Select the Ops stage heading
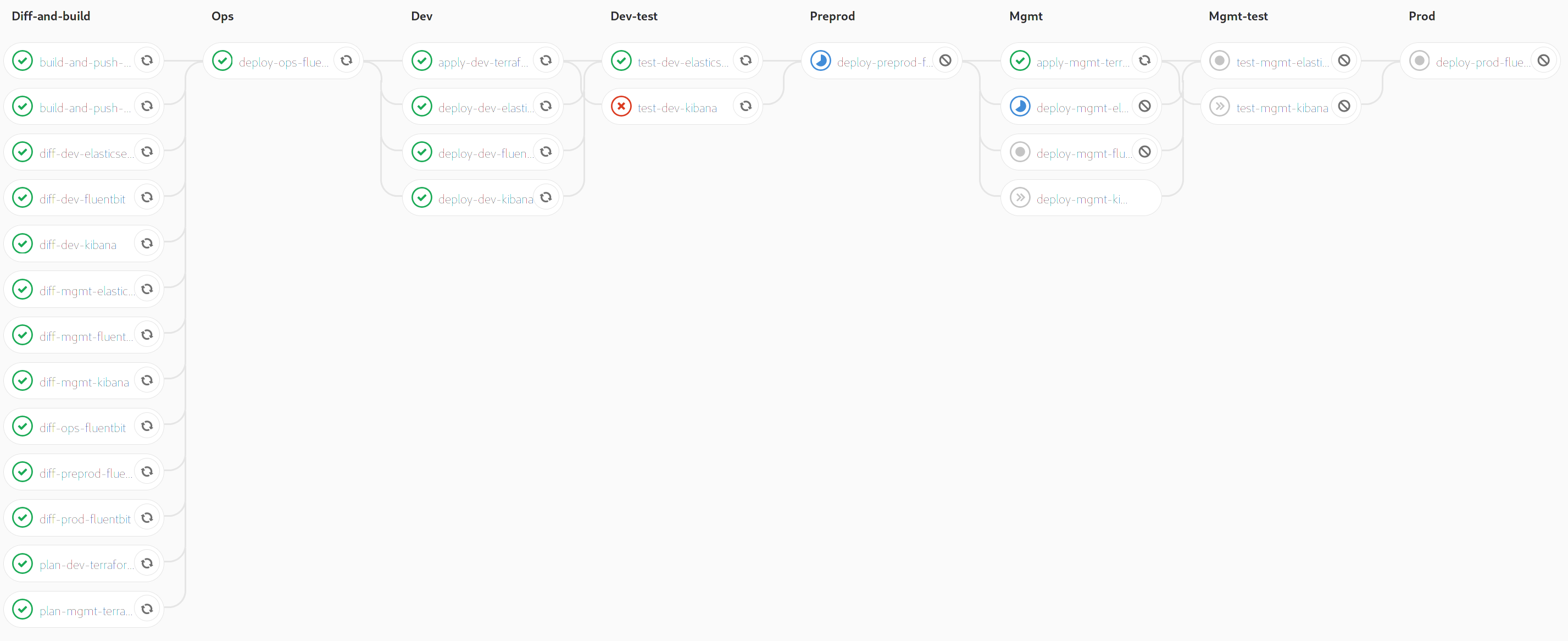Viewport: 1568px width, 641px height. tap(222, 16)
